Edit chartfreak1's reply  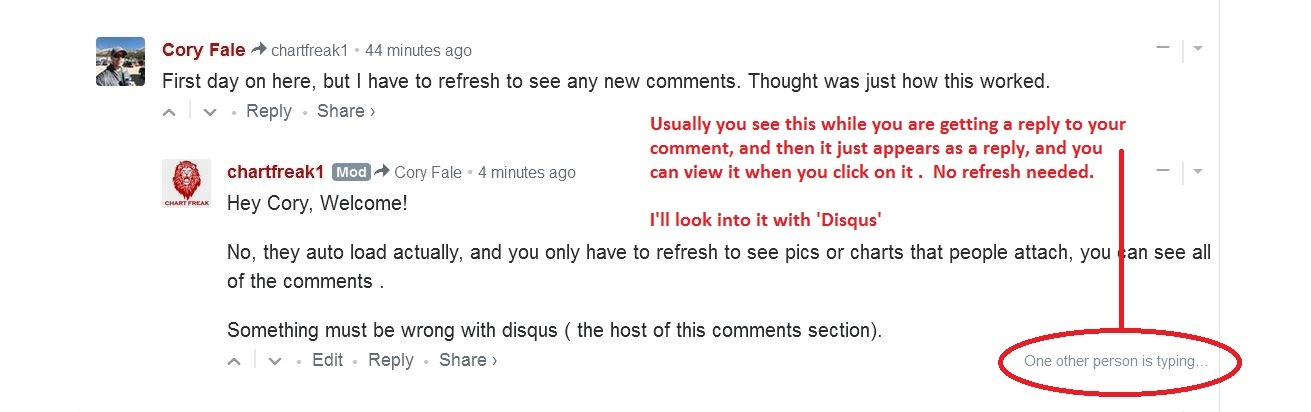[327, 360]
